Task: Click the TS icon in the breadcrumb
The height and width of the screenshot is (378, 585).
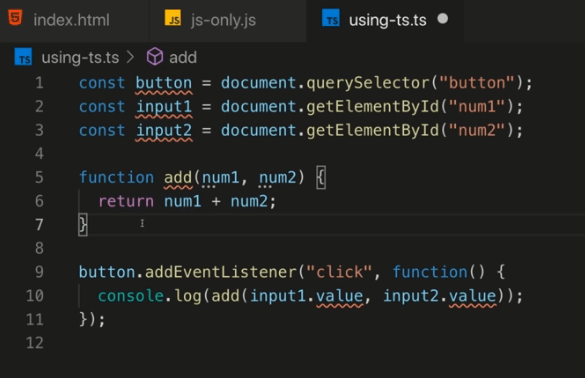Action: 23,57
